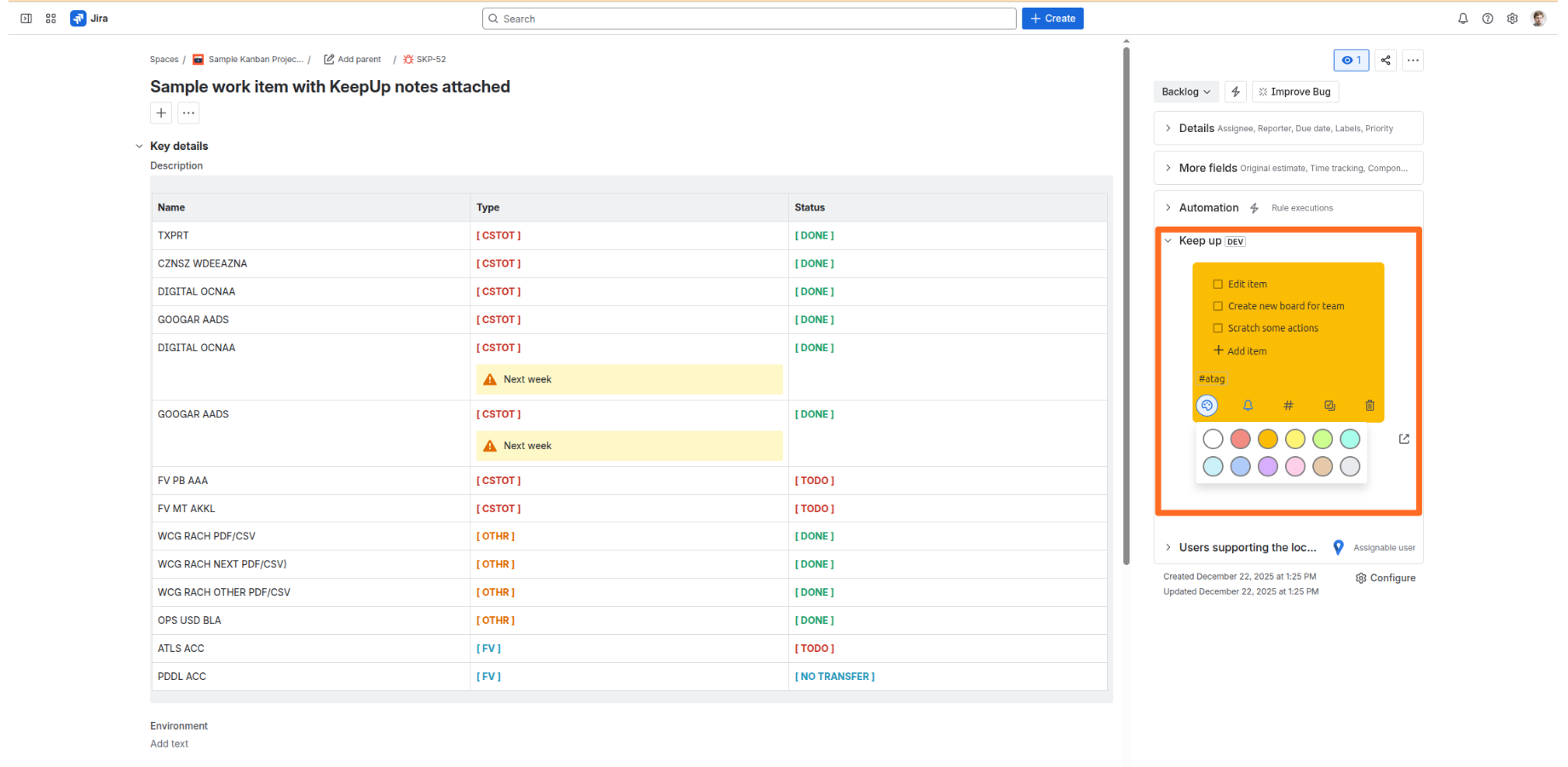Click the Search input field
This screenshot has width=1568, height=767.
point(748,19)
